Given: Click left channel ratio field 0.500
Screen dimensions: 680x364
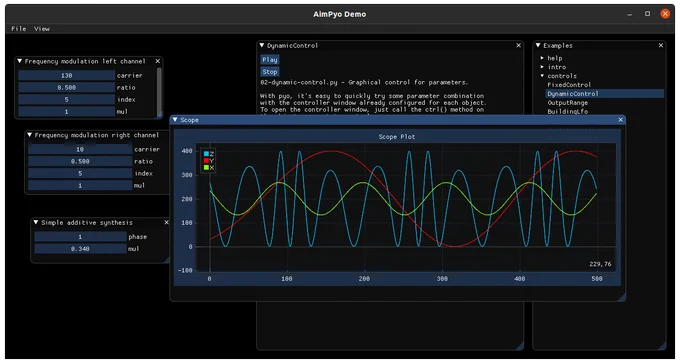Looking at the screenshot, I should click(x=66, y=88).
